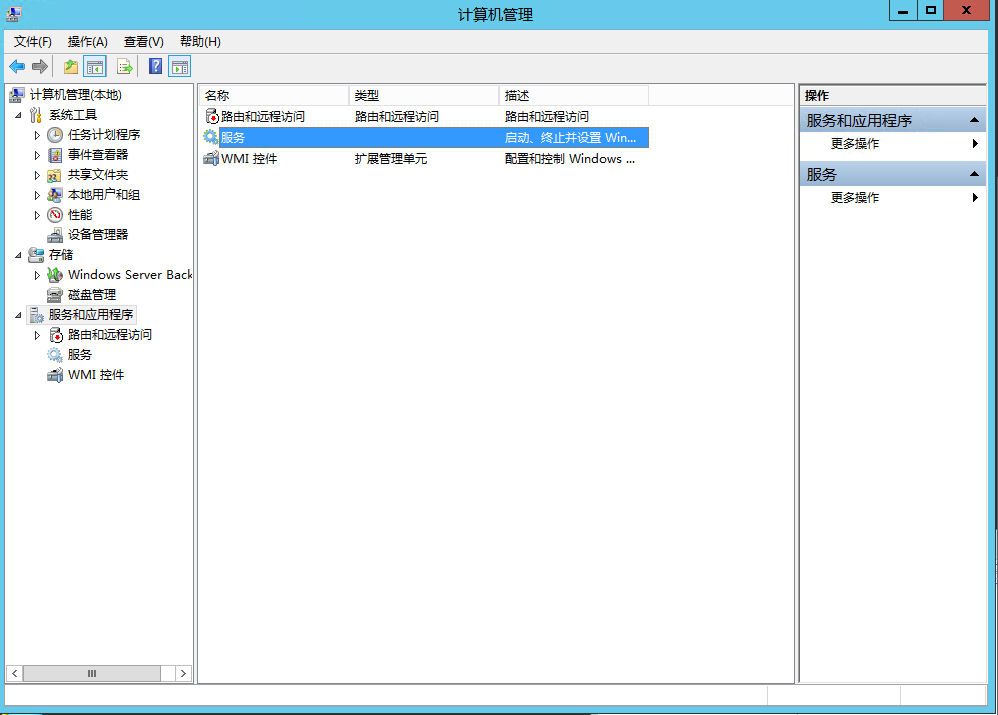998x715 pixels.
Task: Open Help via the blue question-mark icon
Action: 155,67
